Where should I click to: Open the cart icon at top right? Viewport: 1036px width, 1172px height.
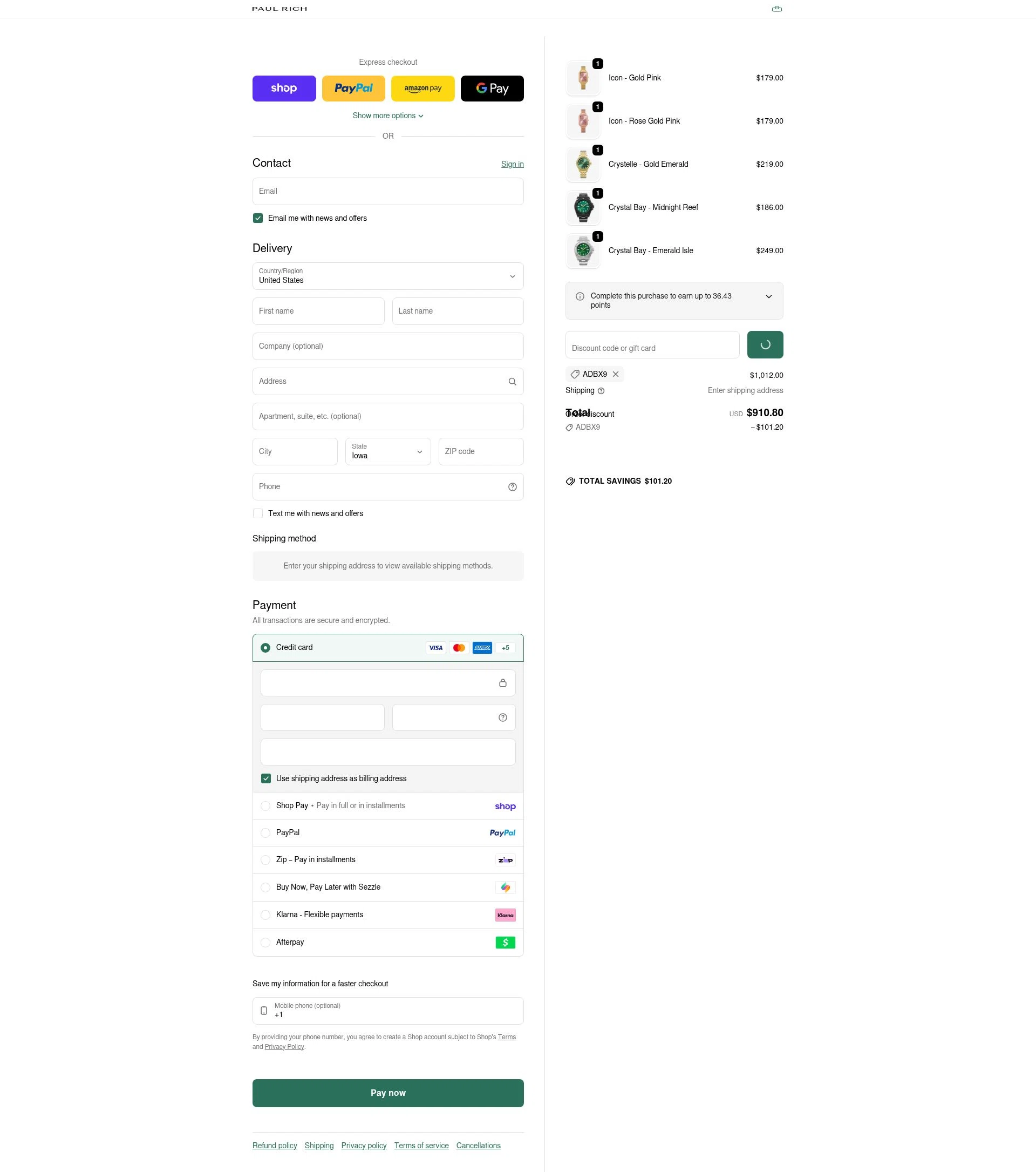[777, 9]
